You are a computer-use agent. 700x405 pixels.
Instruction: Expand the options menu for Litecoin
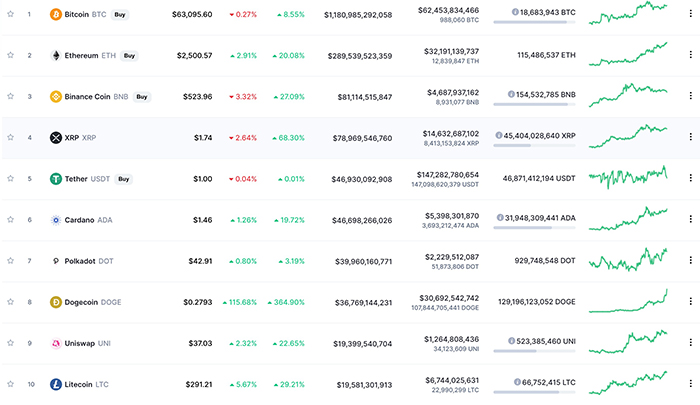point(690,384)
